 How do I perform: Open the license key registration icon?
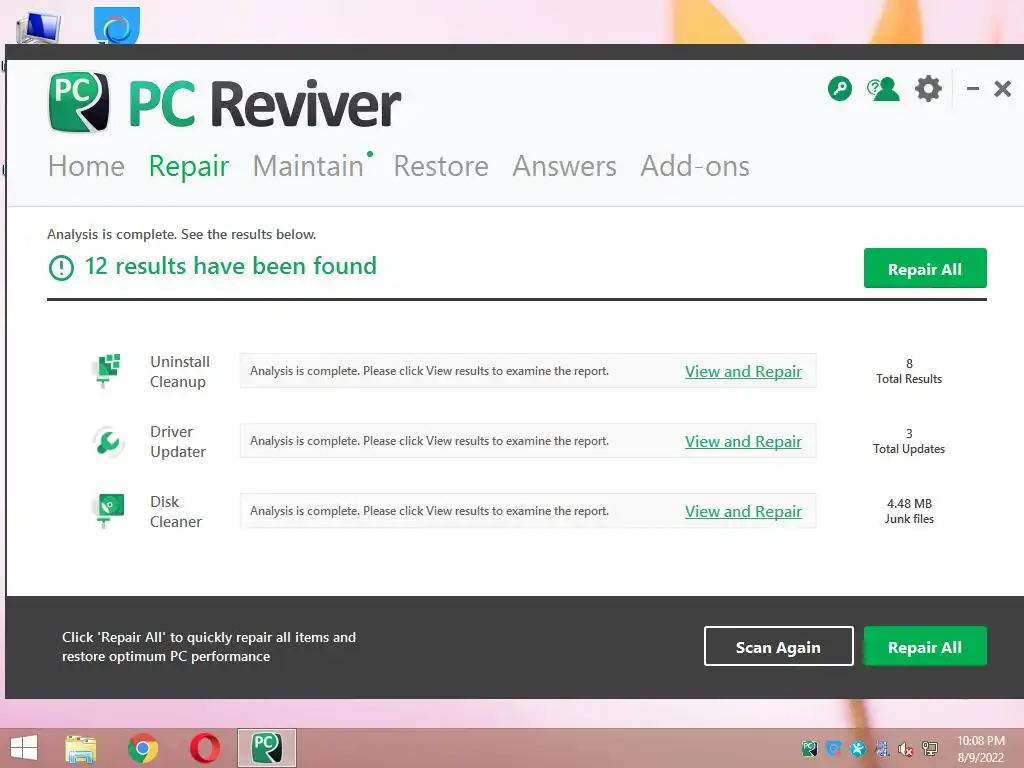pos(839,88)
